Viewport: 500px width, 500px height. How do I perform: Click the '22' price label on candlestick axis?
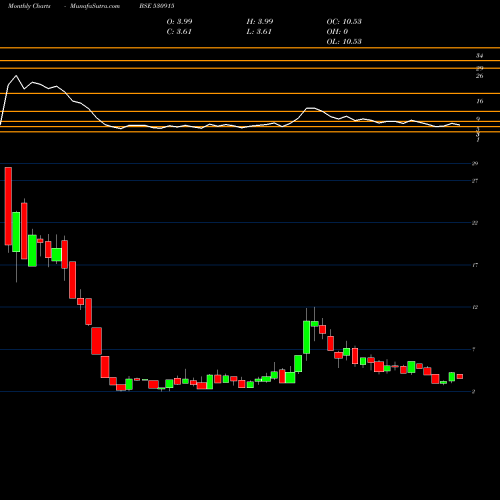click(475, 223)
